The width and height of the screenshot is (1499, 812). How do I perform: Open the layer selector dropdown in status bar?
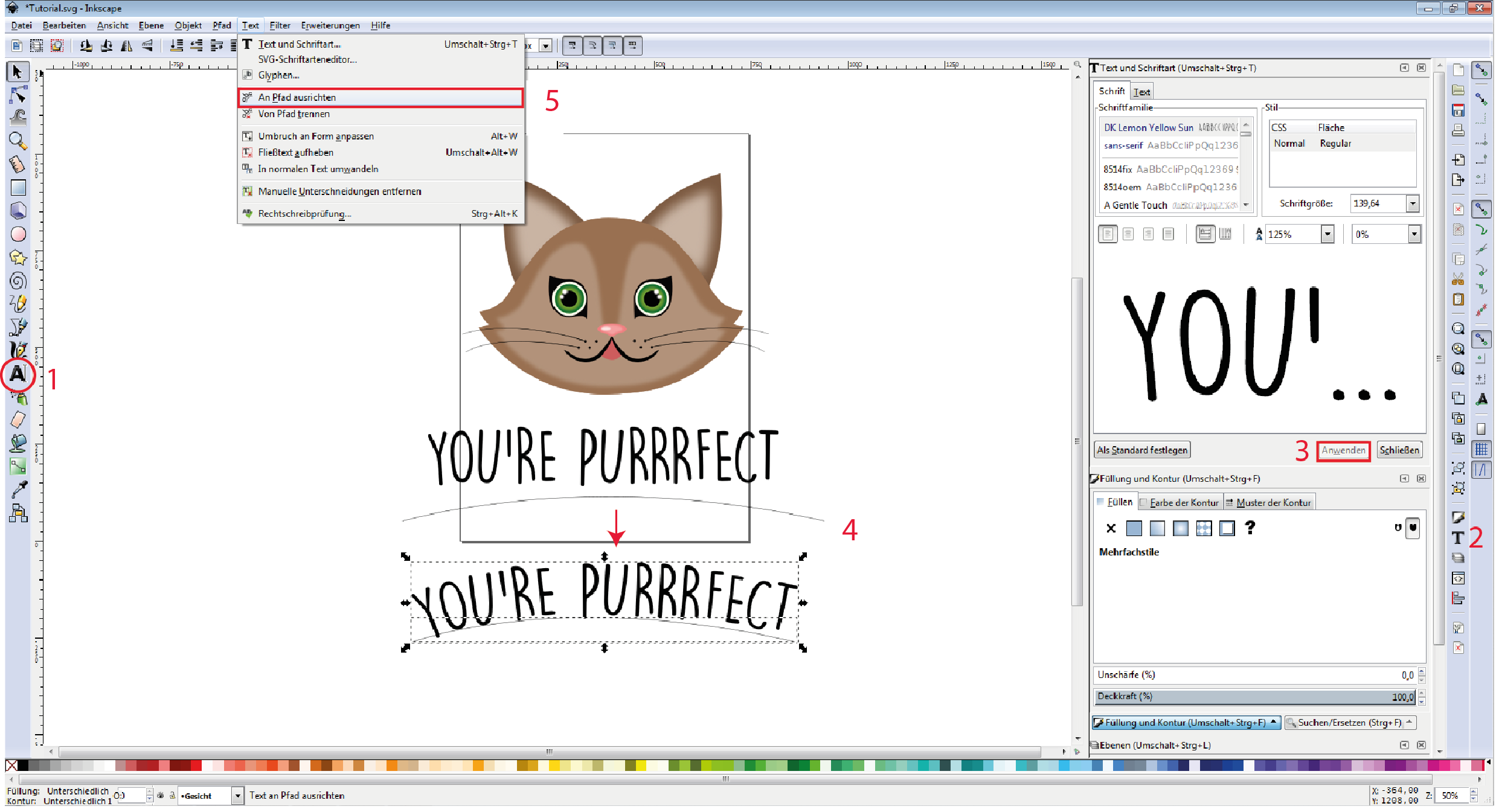238,796
